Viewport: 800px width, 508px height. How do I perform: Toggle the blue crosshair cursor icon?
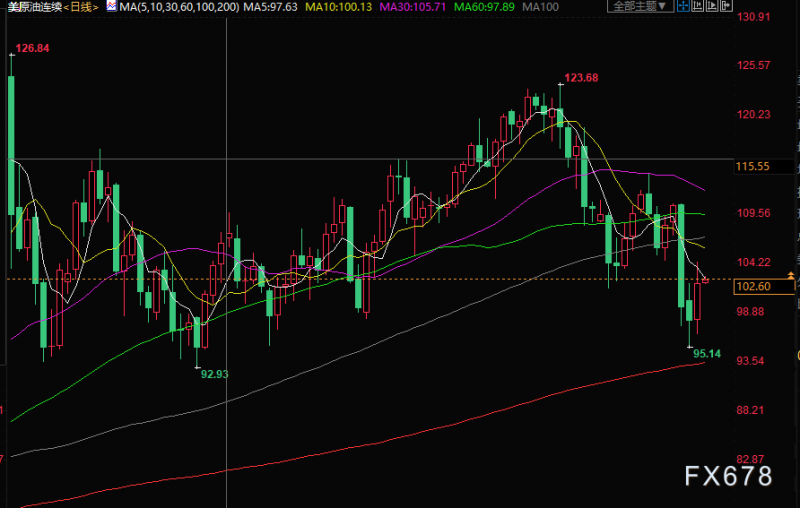[683, 6]
